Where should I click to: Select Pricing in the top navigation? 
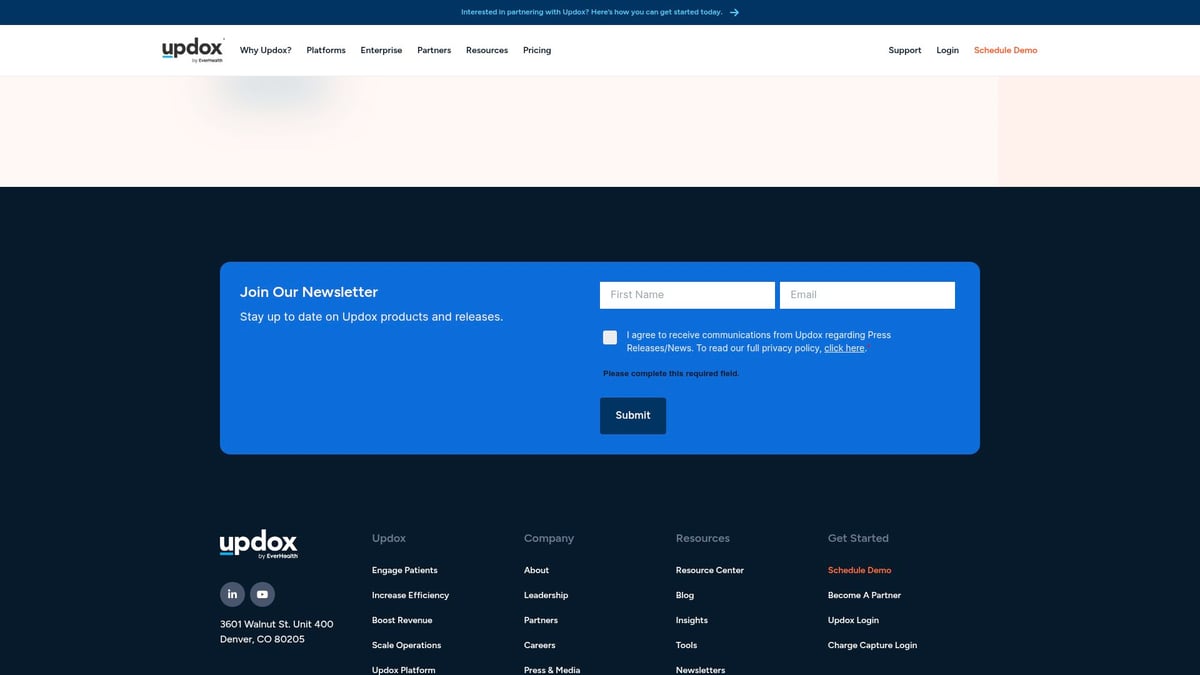(536, 50)
